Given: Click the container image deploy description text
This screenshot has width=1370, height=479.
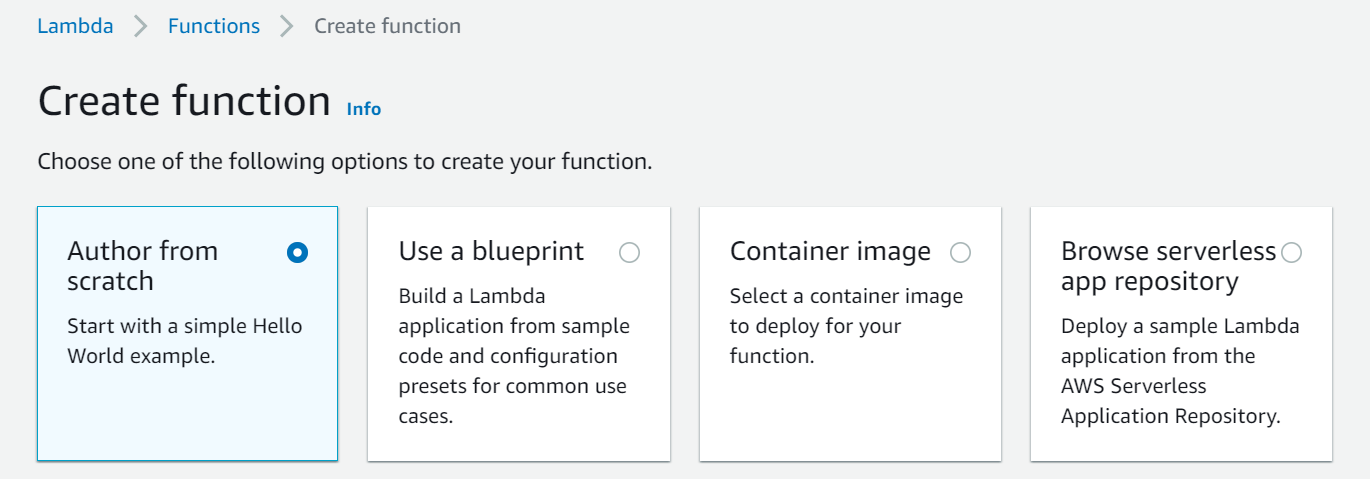Looking at the screenshot, I should point(846,326).
